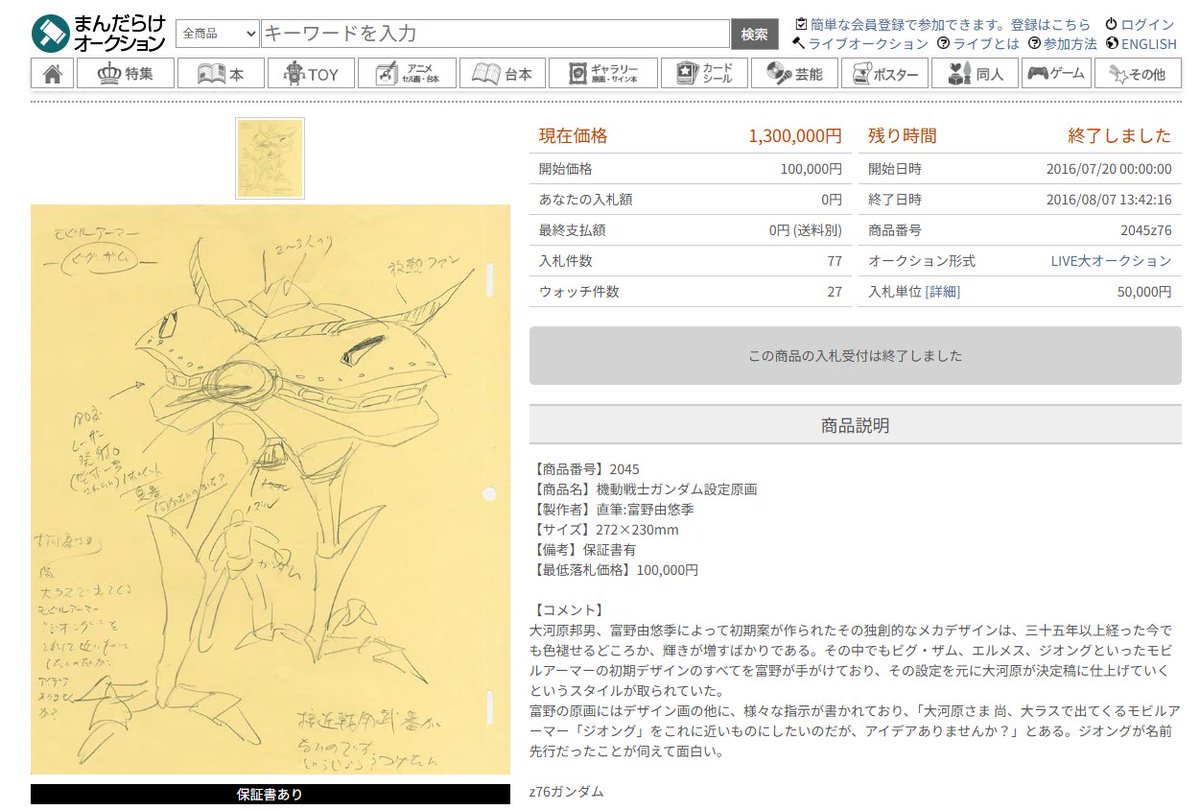
Task: Click the 商品説明 section header
Action: 855,425
